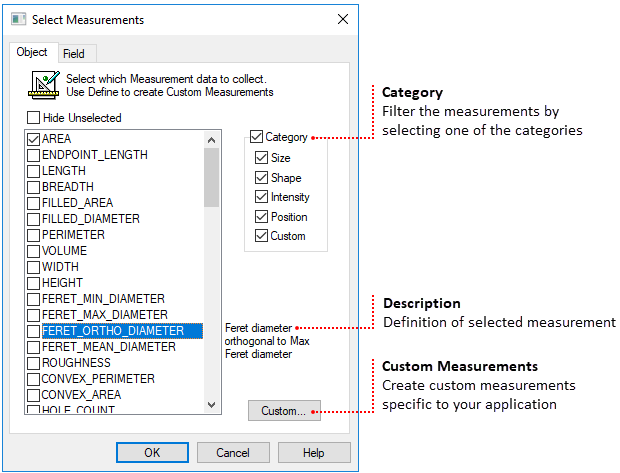Open the Custom... measurements dialog
620x473 pixels.
pos(284,411)
